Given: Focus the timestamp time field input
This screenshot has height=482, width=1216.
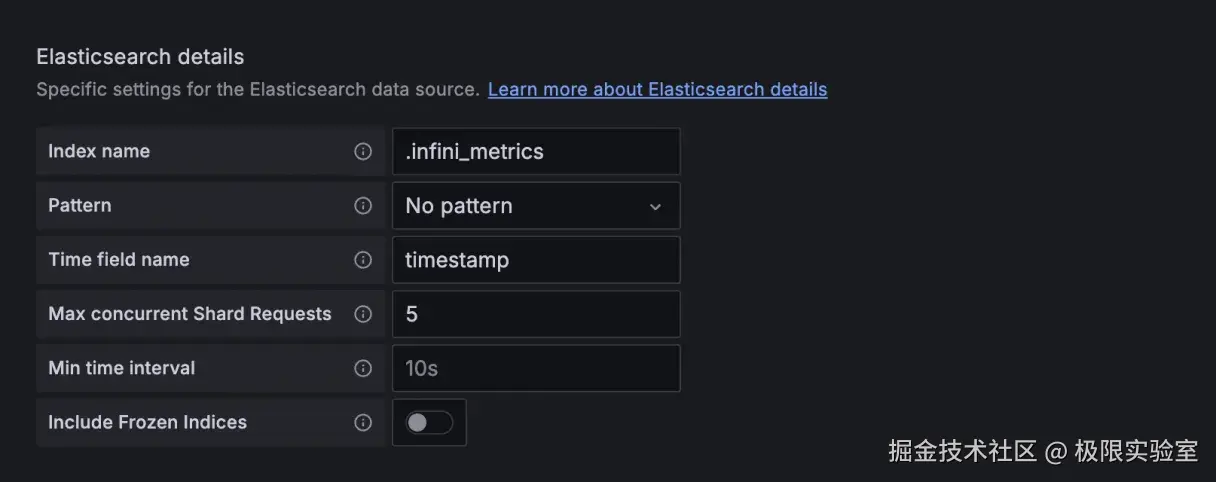Looking at the screenshot, I should click(535, 260).
